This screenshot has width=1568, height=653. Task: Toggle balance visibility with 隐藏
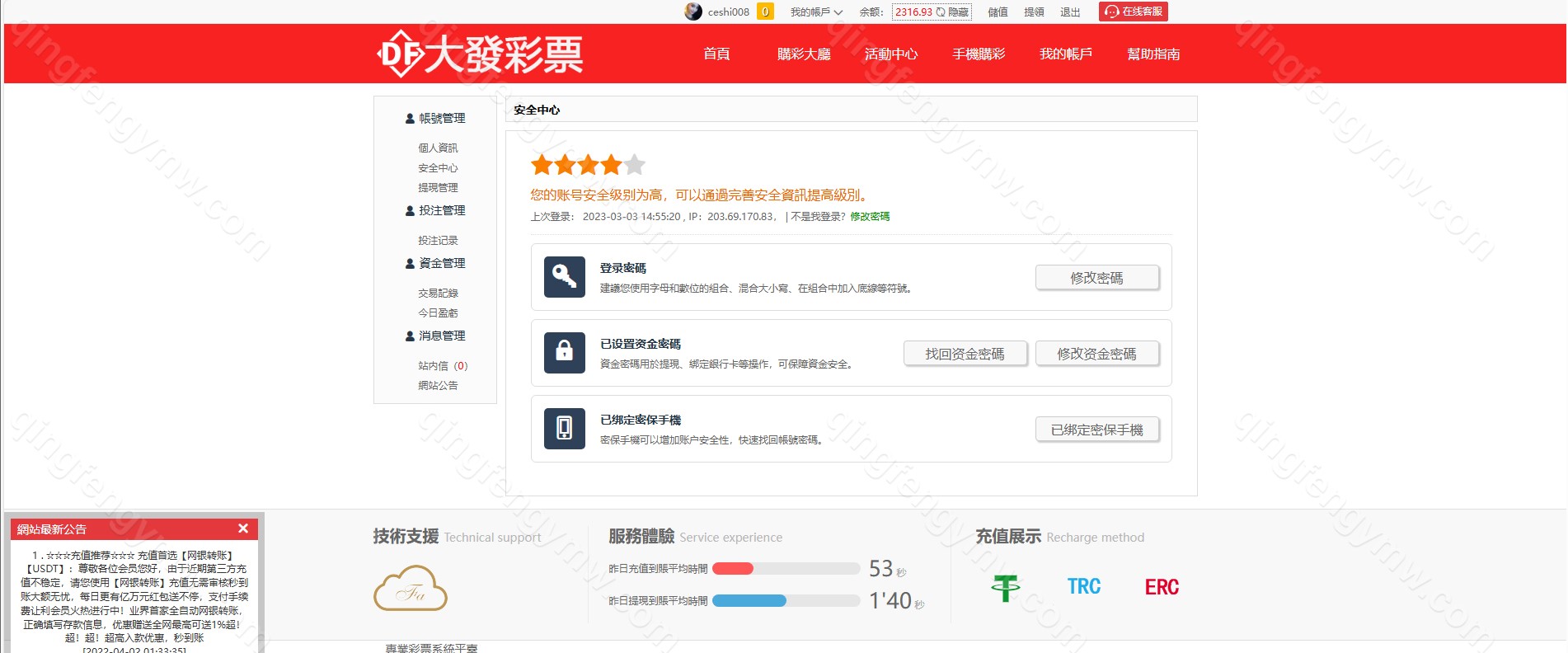[953, 12]
